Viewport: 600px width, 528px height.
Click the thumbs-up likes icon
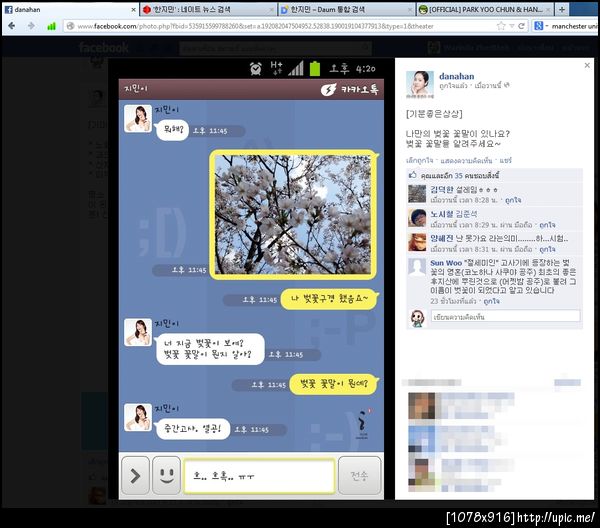click(x=412, y=175)
